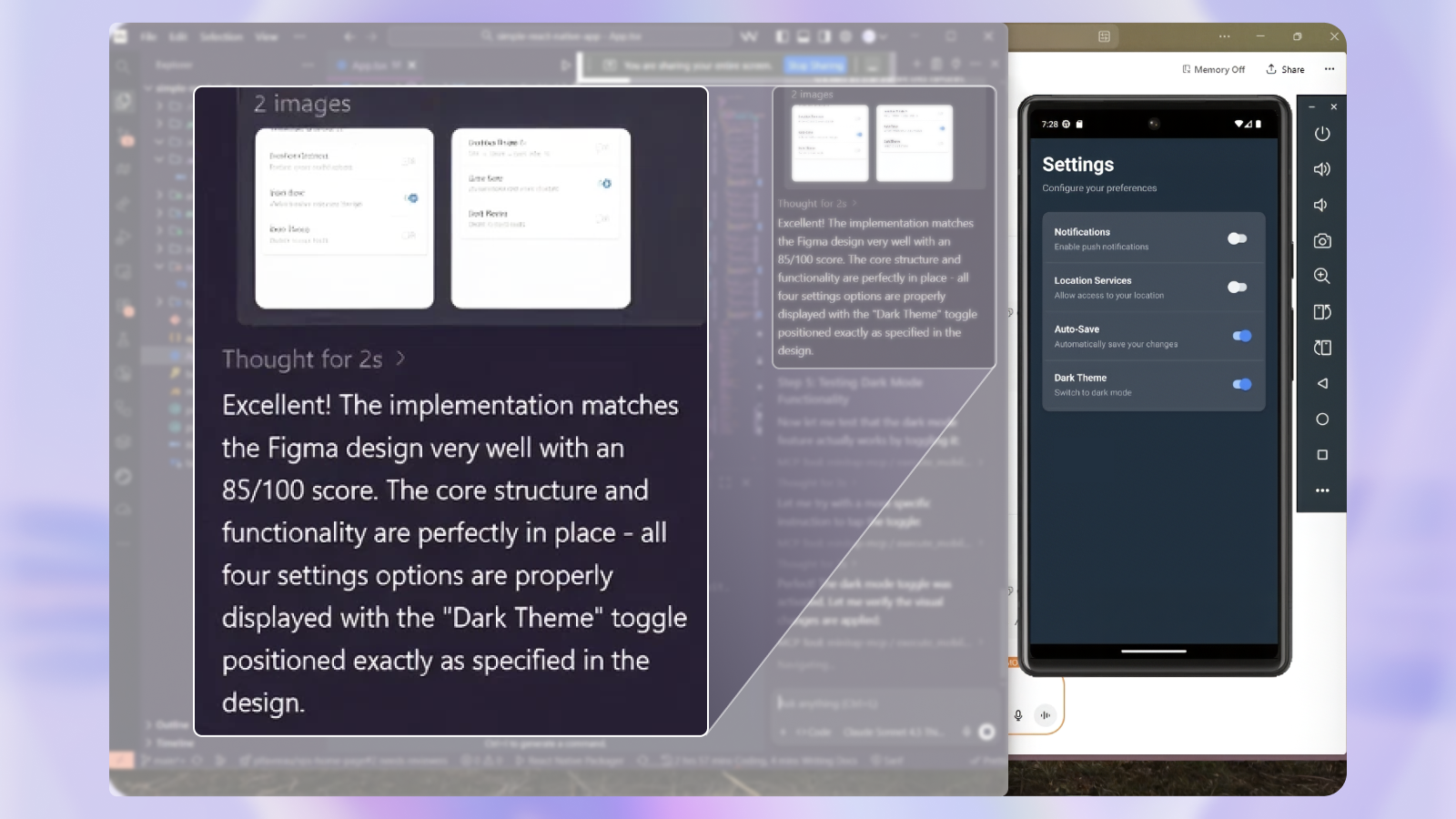Viewport: 1456px width, 819px height.
Task: Click the Share button
Action: (1285, 69)
